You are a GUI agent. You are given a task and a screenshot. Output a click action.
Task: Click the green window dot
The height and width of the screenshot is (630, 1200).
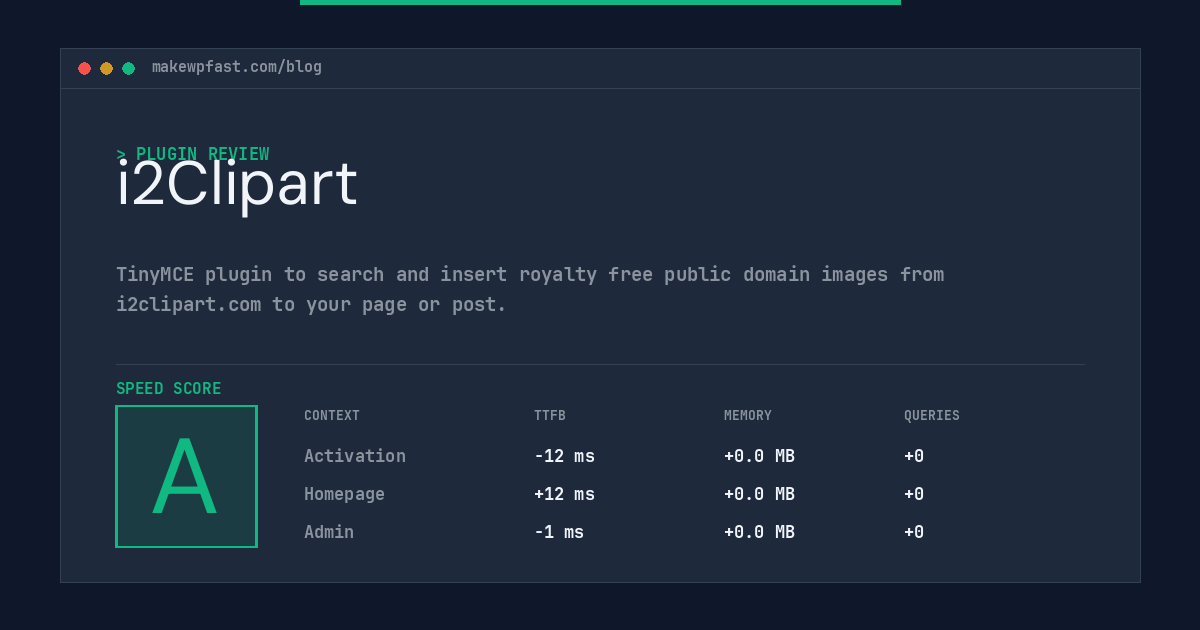click(x=128, y=68)
